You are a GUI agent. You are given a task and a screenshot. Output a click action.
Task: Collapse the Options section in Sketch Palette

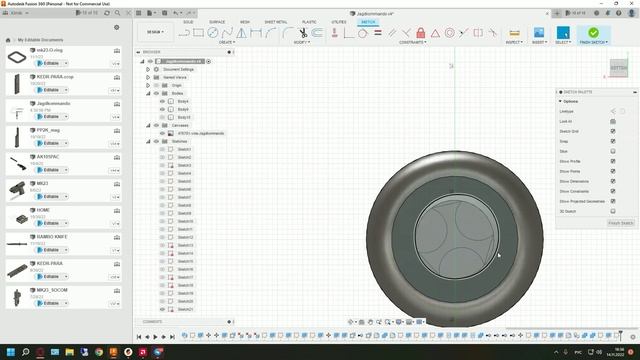pyautogui.click(x=560, y=101)
